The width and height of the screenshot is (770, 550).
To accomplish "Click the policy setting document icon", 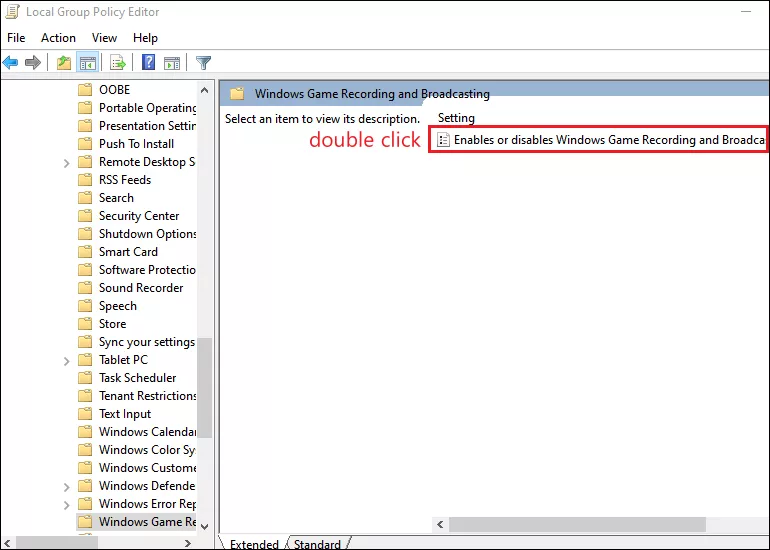I will click(443, 140).
